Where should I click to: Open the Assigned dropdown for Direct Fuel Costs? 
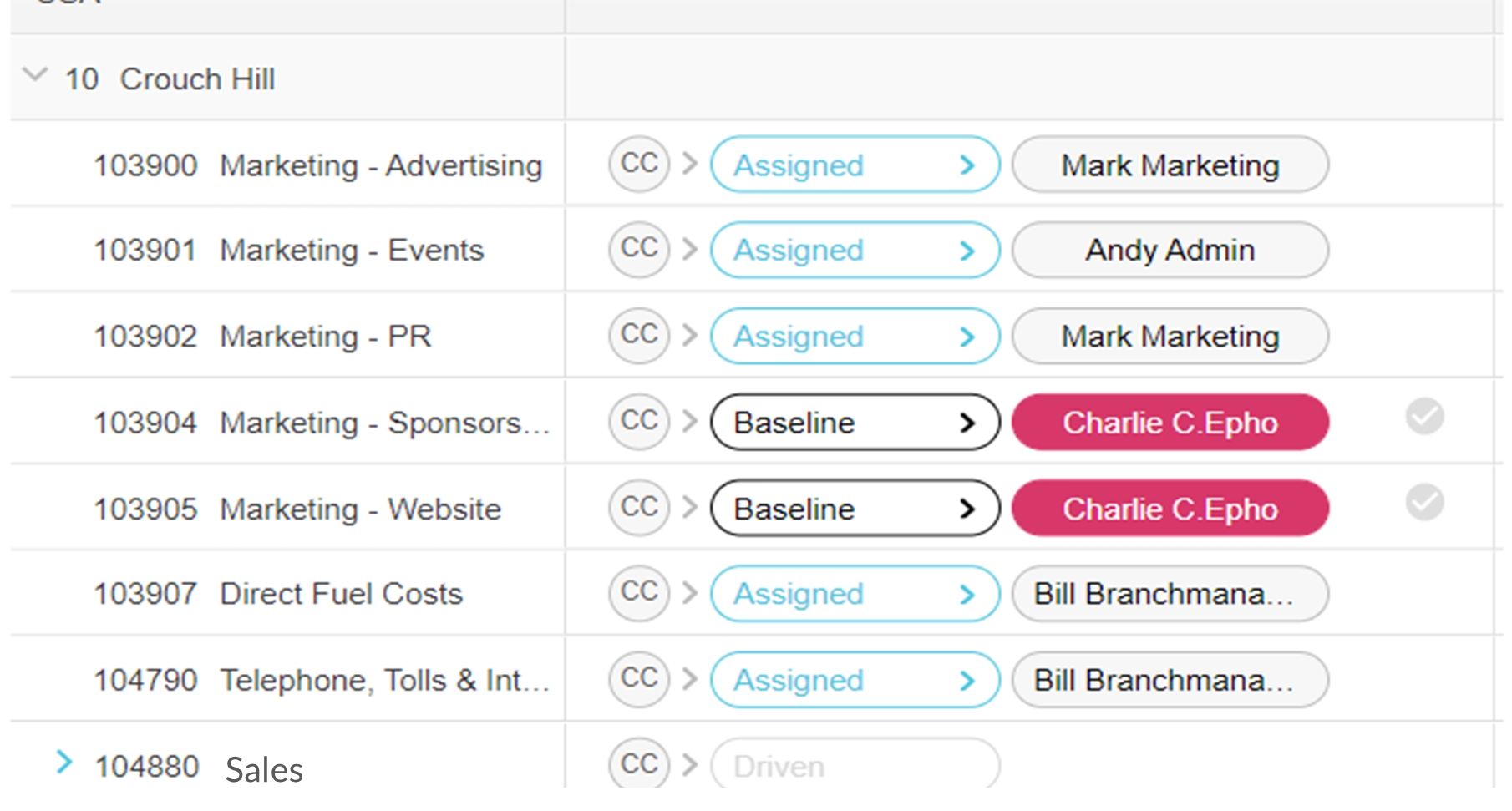pos(855,594)
